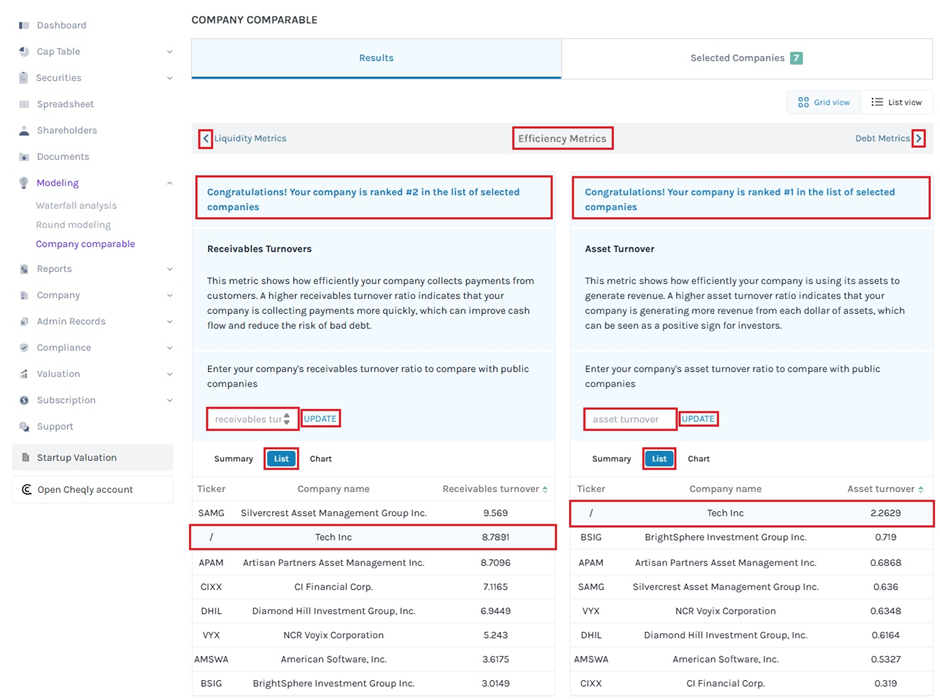Click the Startup Valuation icon
This screenshot has height=700, width=940.
point(25,458)
